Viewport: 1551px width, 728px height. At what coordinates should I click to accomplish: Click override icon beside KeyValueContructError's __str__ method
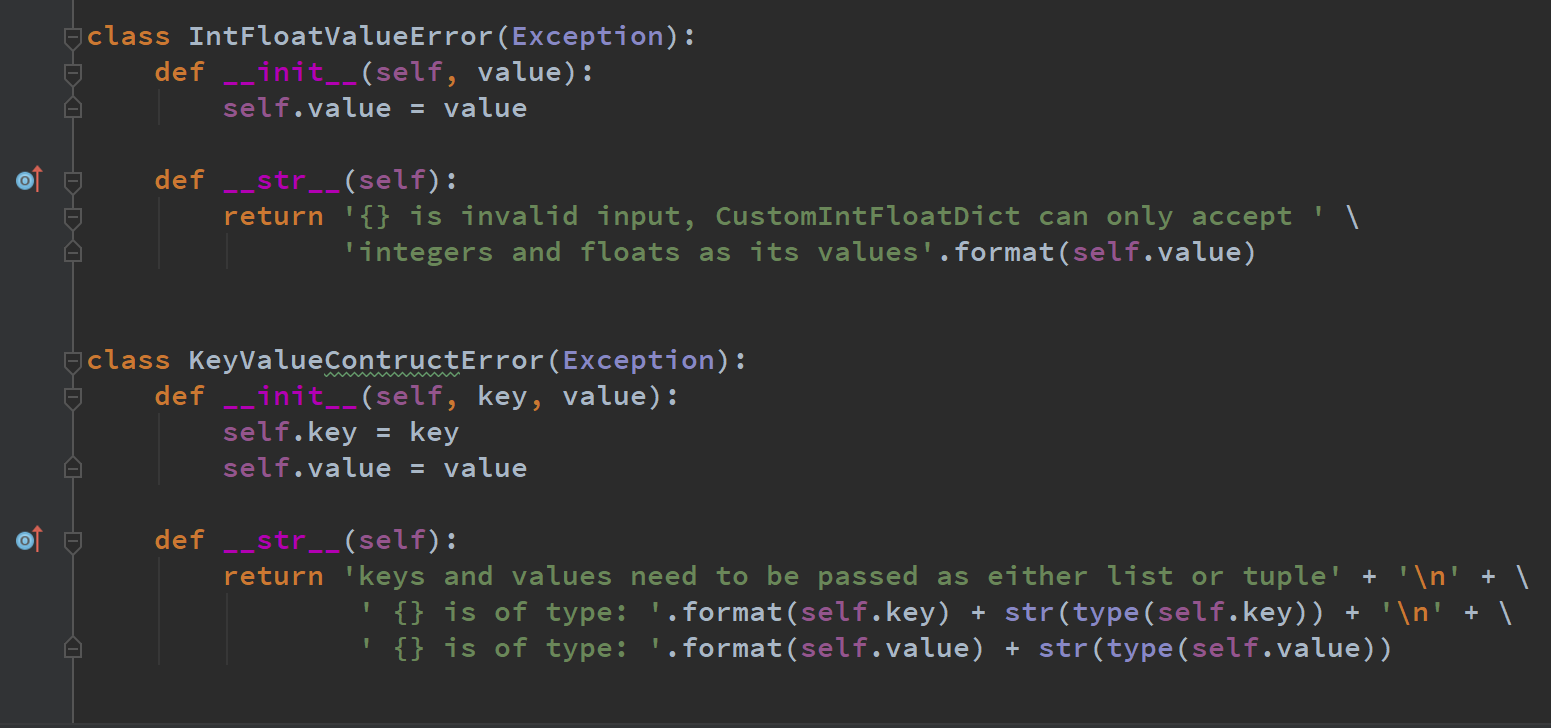[29, 541]
